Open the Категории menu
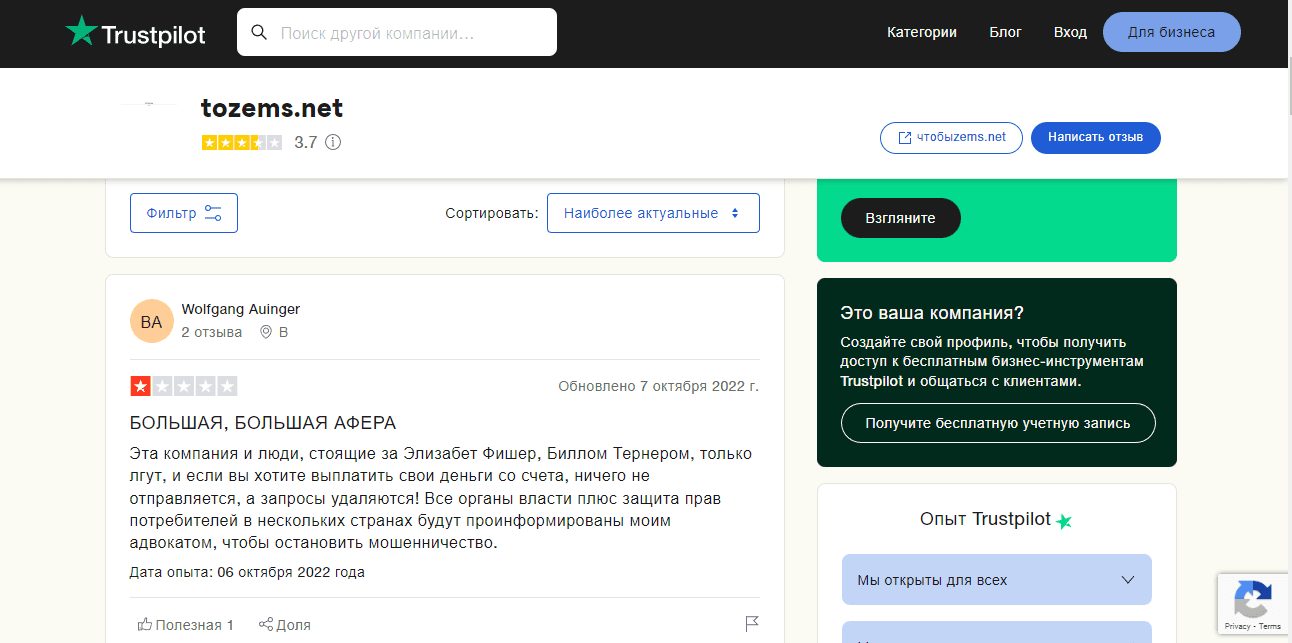Viewport: 1292px width, 643px height. (921, 31)
